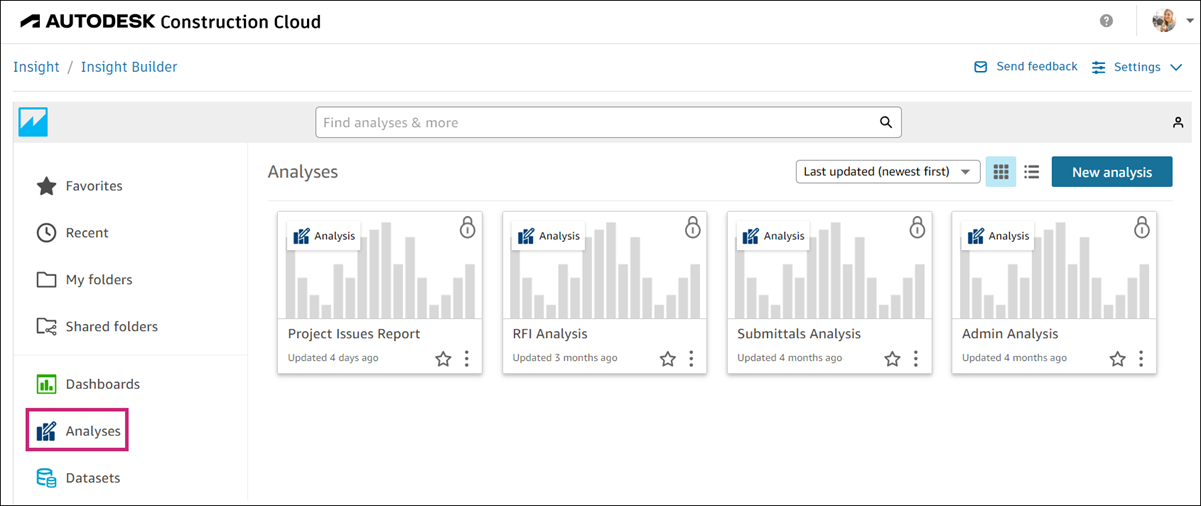Open more options for RFI Analysis

coord(691,358)
